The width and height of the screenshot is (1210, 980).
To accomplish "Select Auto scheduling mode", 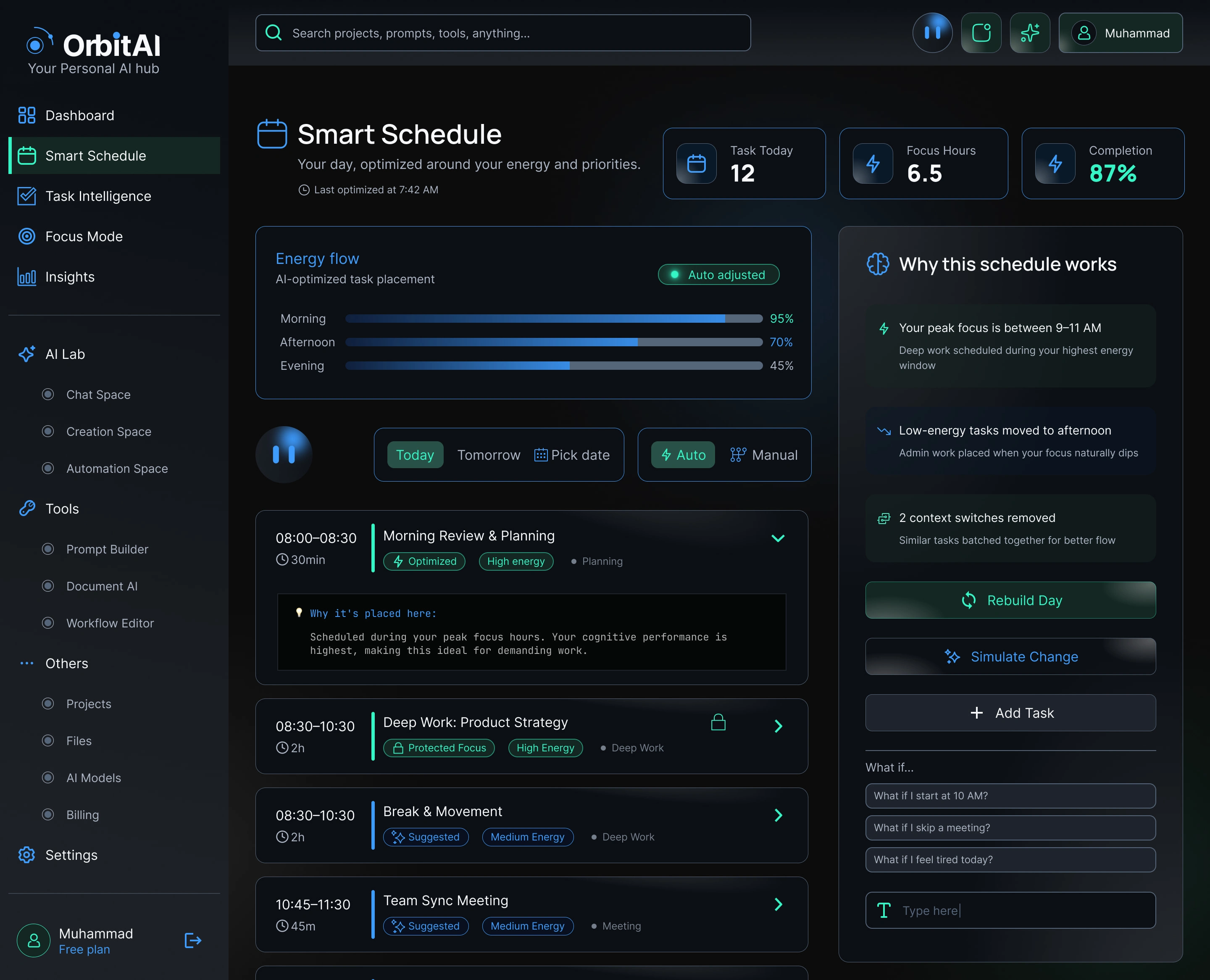I will click(683, 455).
